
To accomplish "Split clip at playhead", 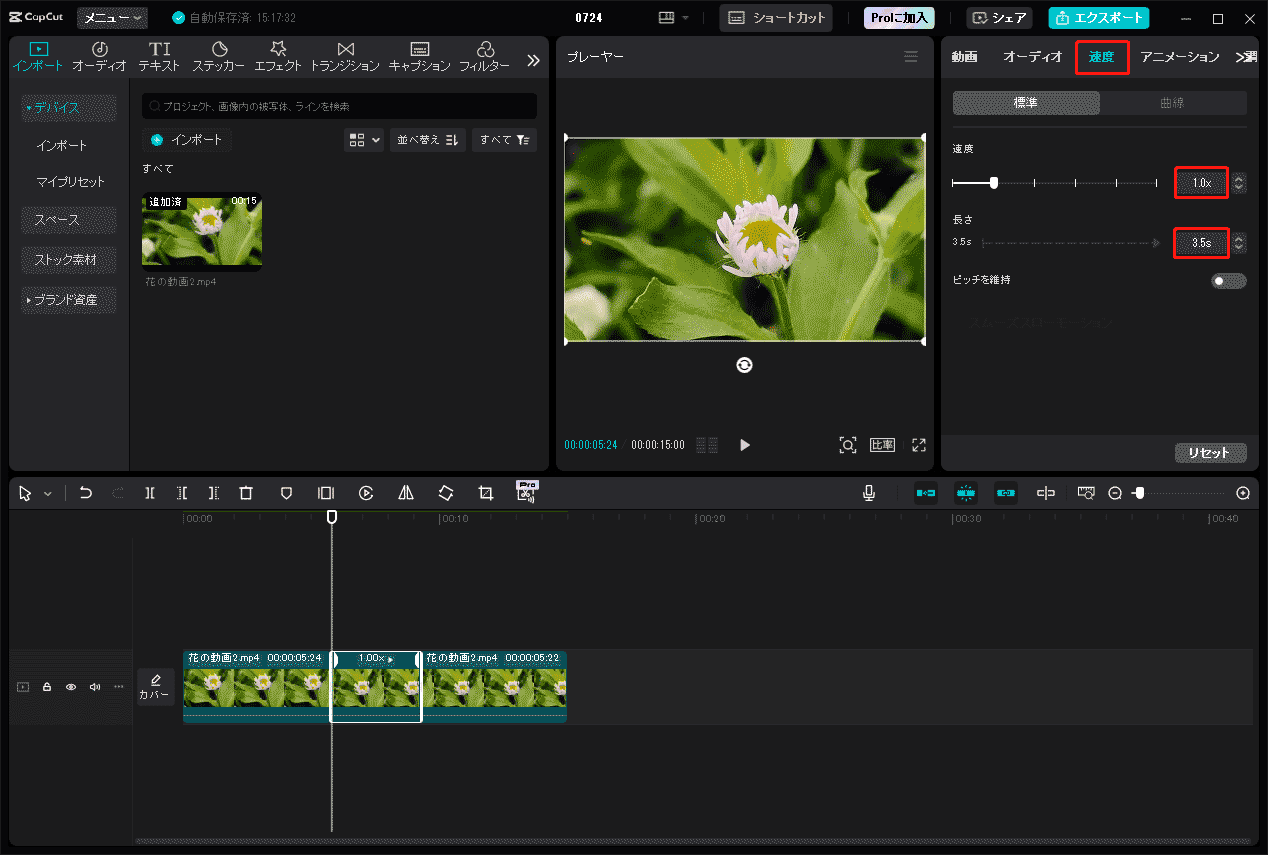I will coord(149,493).
